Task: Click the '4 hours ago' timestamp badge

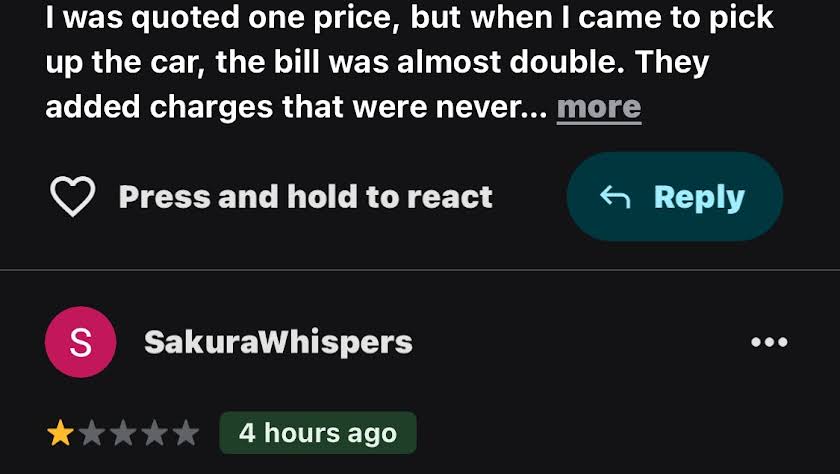Action: 318,433
